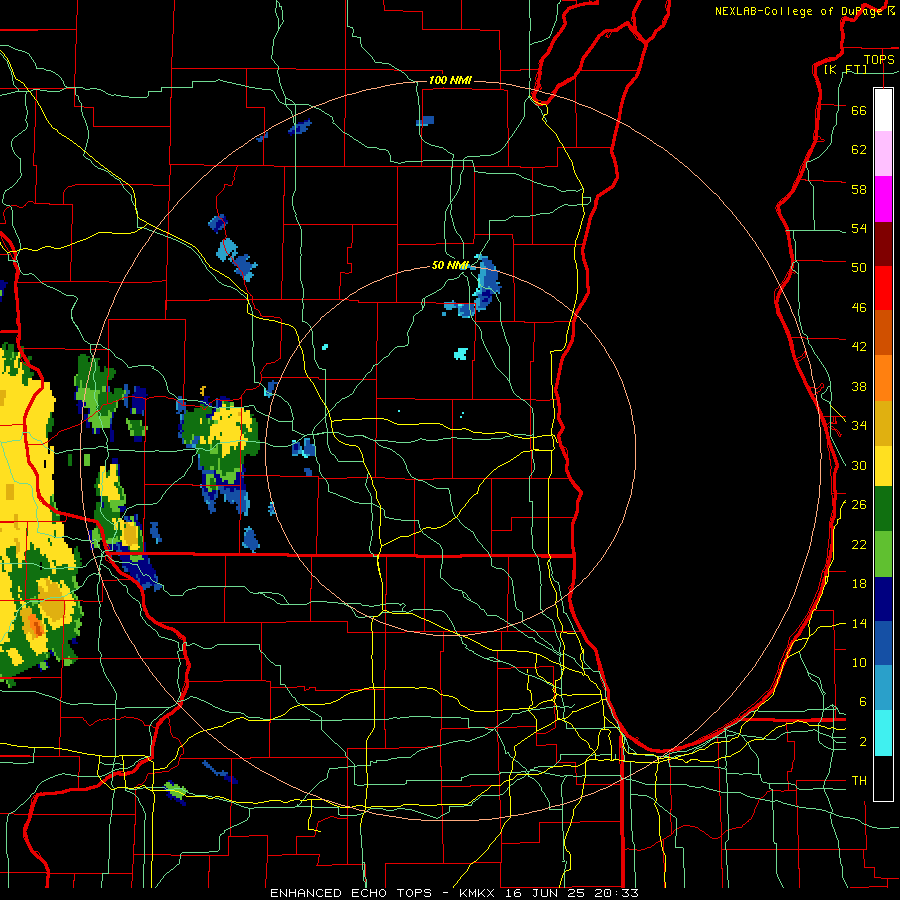The image size is (900, 900).
Task: Select the light pink legend swatch
Action: tap(883, 153)
